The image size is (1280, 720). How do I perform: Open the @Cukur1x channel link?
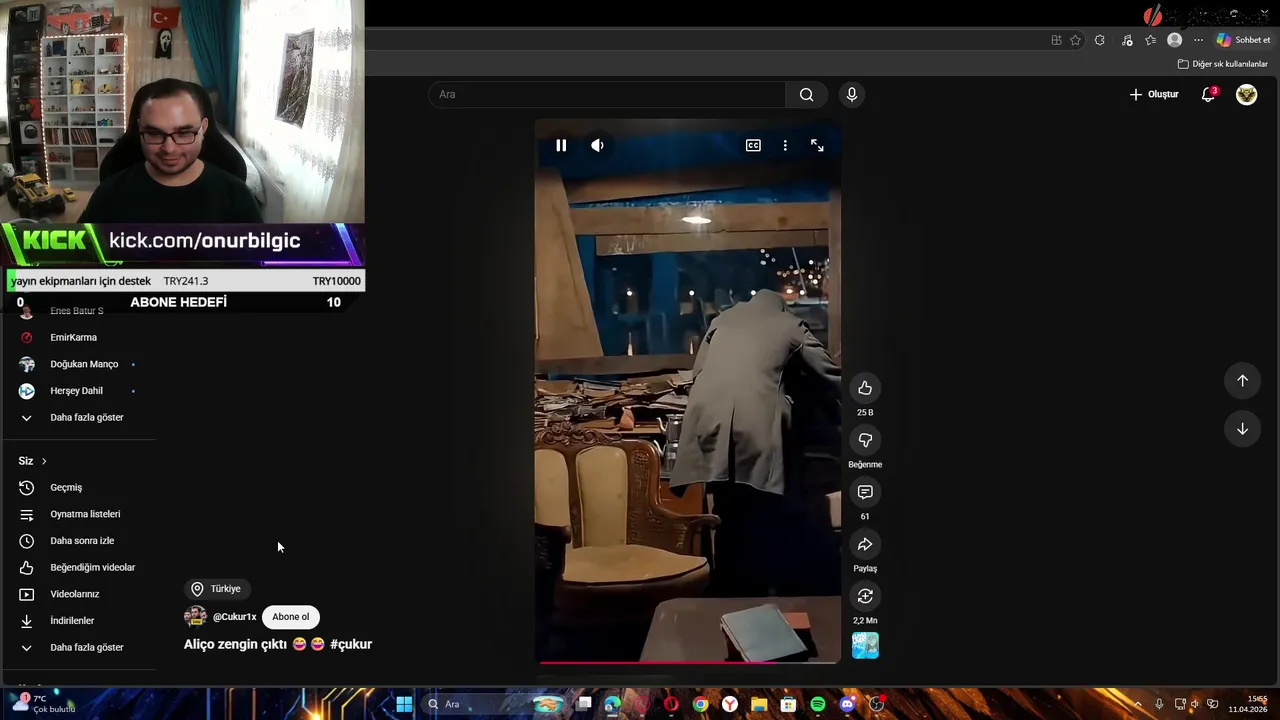point(235,617)
